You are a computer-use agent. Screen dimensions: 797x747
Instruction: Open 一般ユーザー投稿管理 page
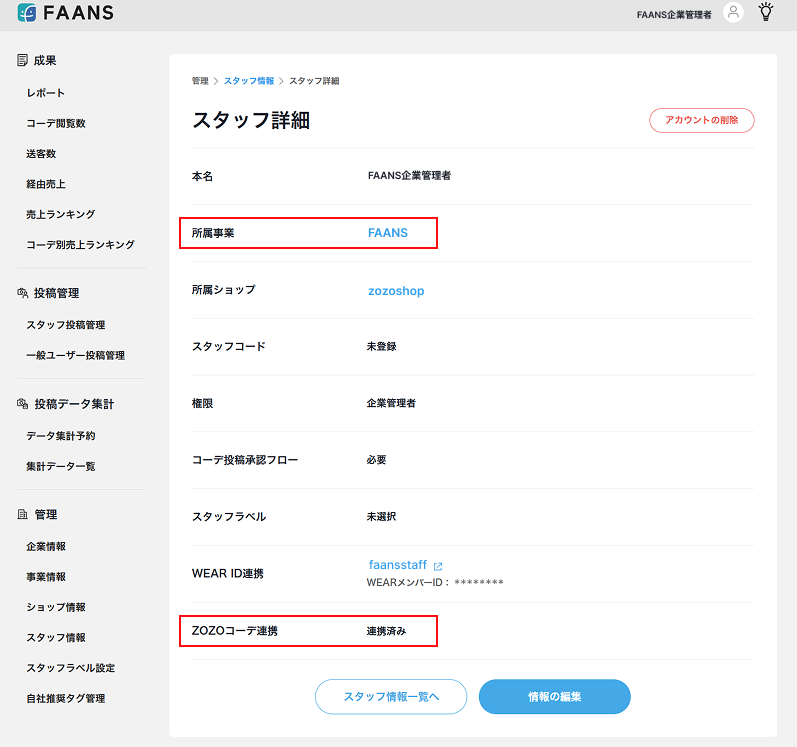point(75,356)
